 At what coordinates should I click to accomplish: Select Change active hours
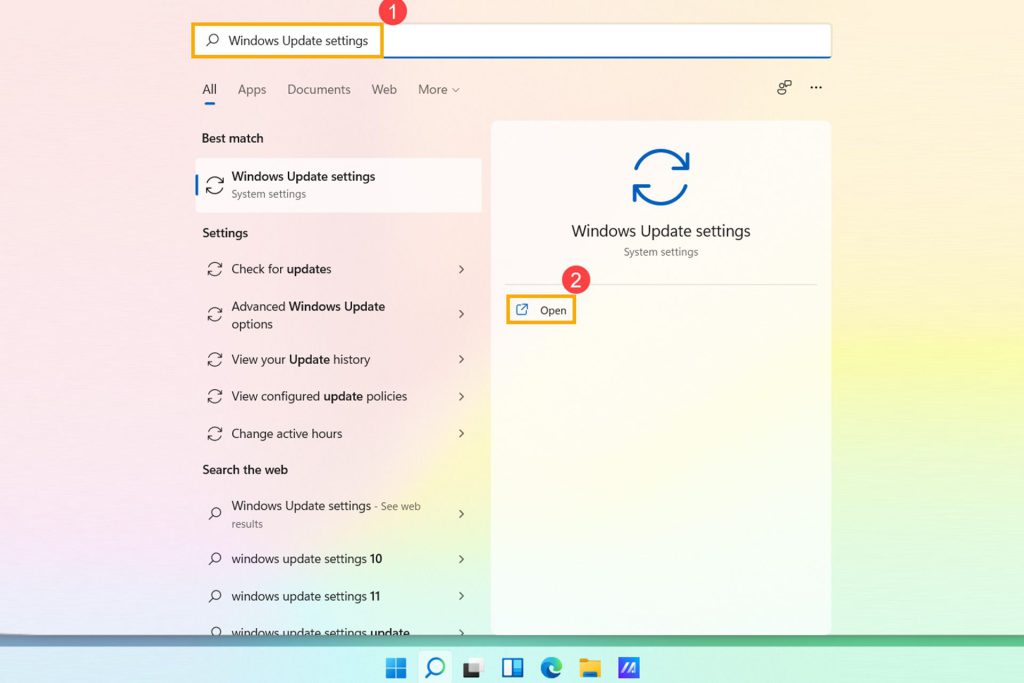(287, 433)
